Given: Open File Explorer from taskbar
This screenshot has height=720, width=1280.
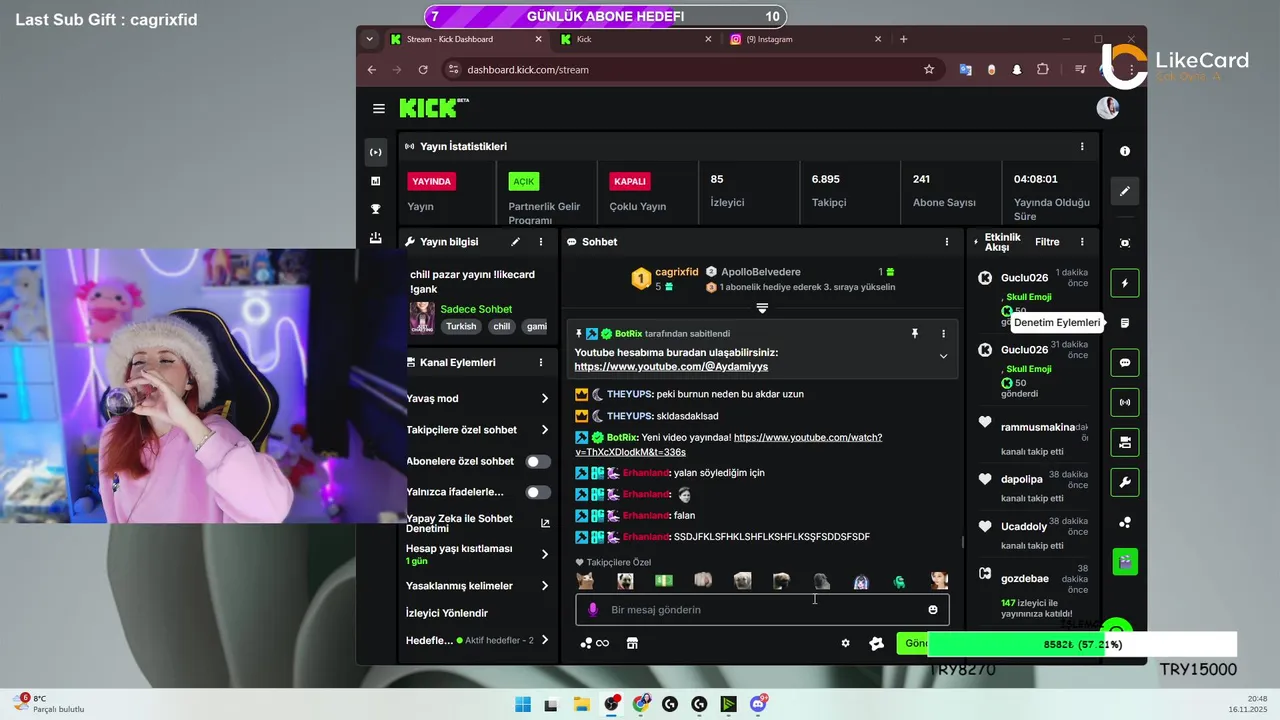Looking at the screenshot, I should 582,705.
